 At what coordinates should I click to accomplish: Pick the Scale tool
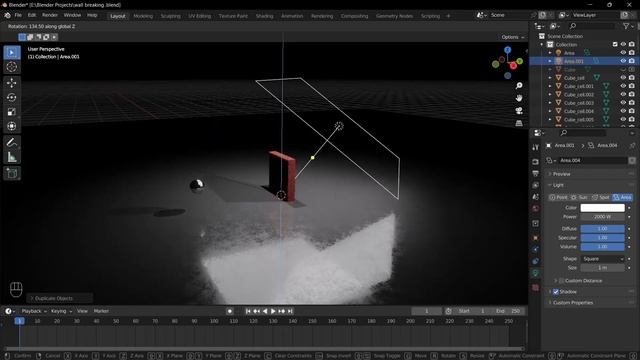(x=12, y=112)
